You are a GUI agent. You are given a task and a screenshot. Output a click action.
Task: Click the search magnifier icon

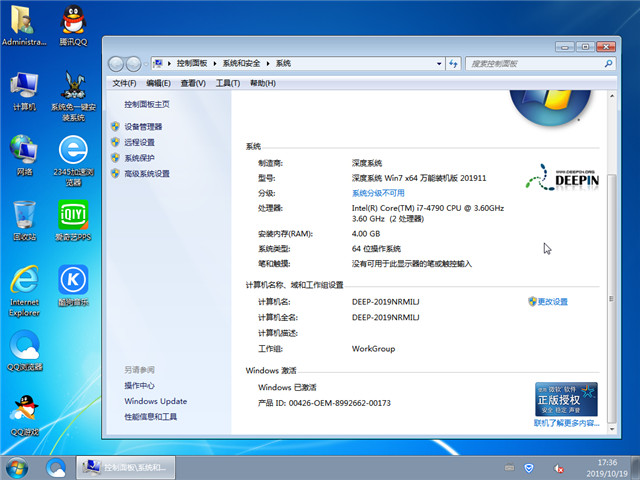click(x=608, y=63)
